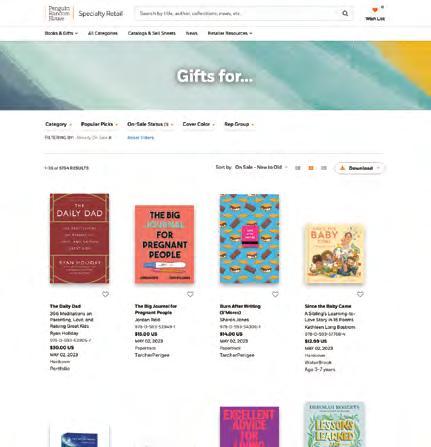Open the Cover Color filter dropdown
The width and height of the screenshot is (431, 447).
point(199,124)
